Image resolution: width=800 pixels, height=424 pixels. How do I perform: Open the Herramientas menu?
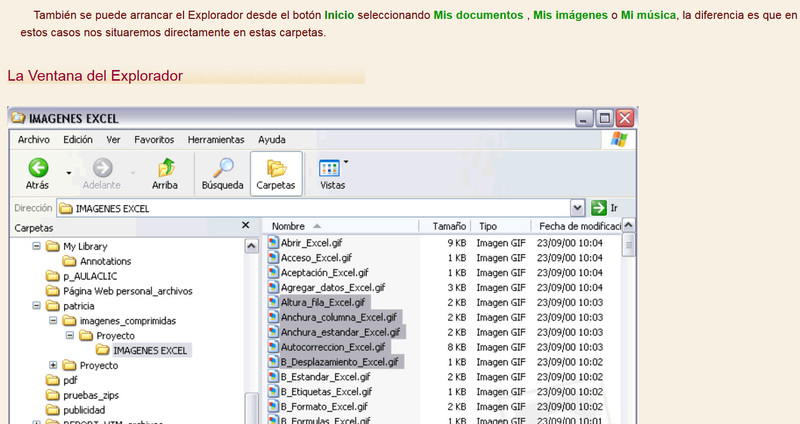216,140
